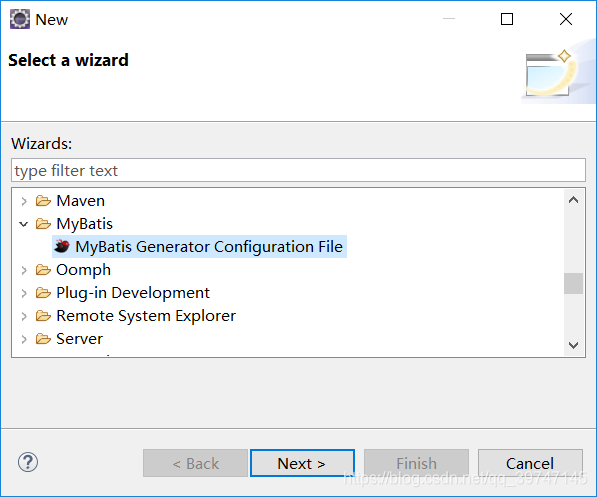Screen dimensions: 597x497
Task: Expand the Maven category
Action: coord(24,201)
